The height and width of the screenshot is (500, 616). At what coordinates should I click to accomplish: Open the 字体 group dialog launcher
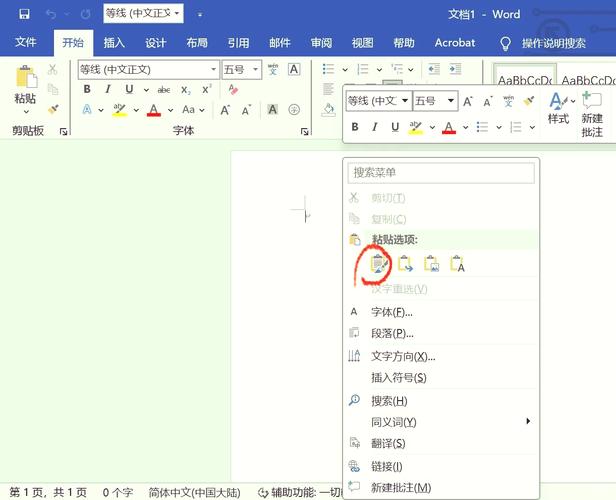coord(304,131)
